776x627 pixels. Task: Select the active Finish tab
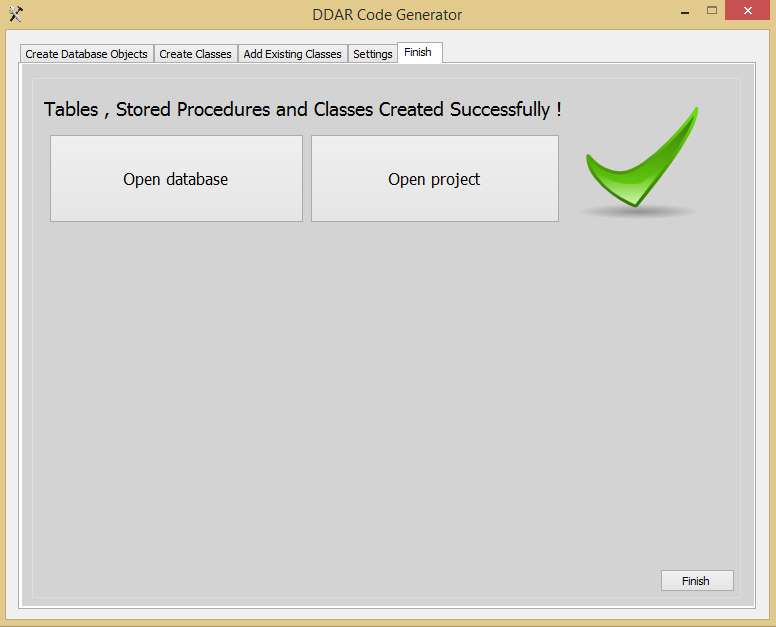click(418, 52)
